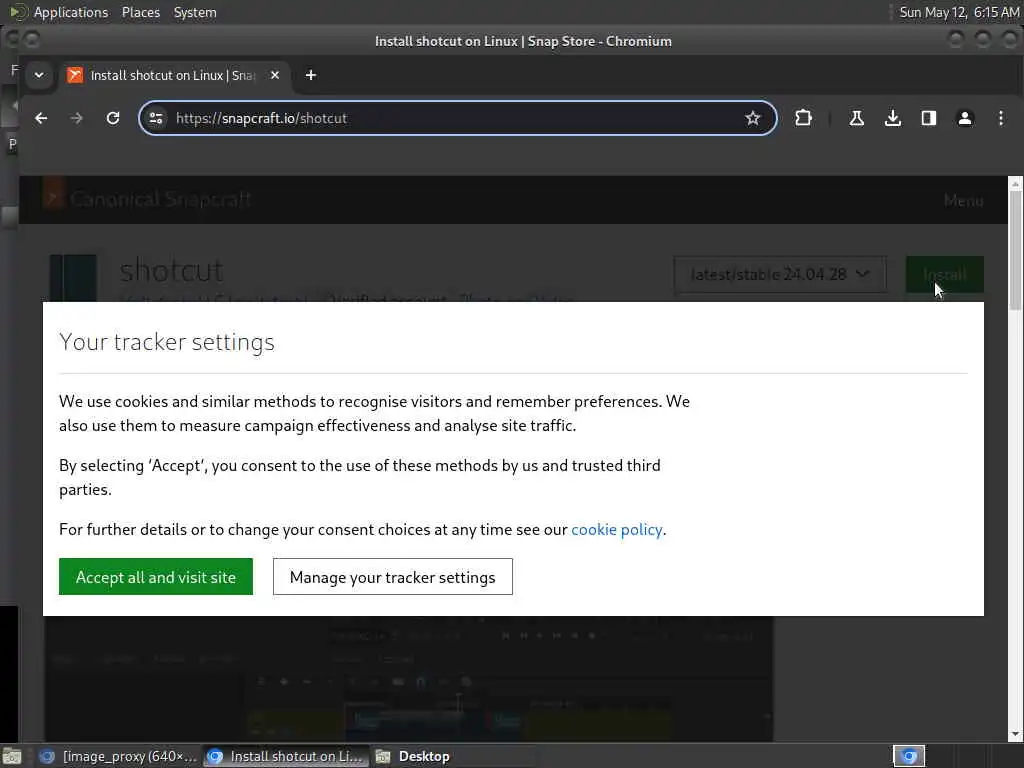View site information icon in address bar
This screenshot has height=768, width=1024.
tap(156, 118)
